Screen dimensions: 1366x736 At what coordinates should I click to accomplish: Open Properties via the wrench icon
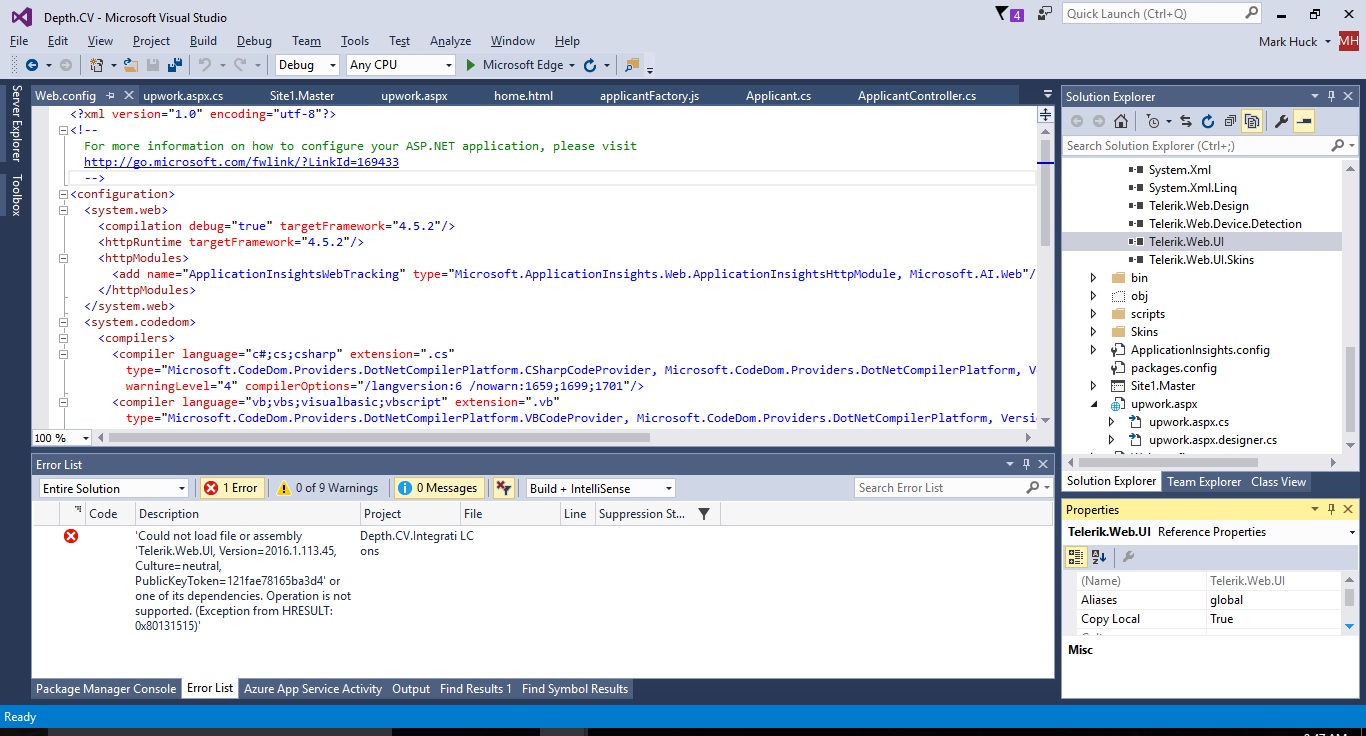tap(1281, 121)
